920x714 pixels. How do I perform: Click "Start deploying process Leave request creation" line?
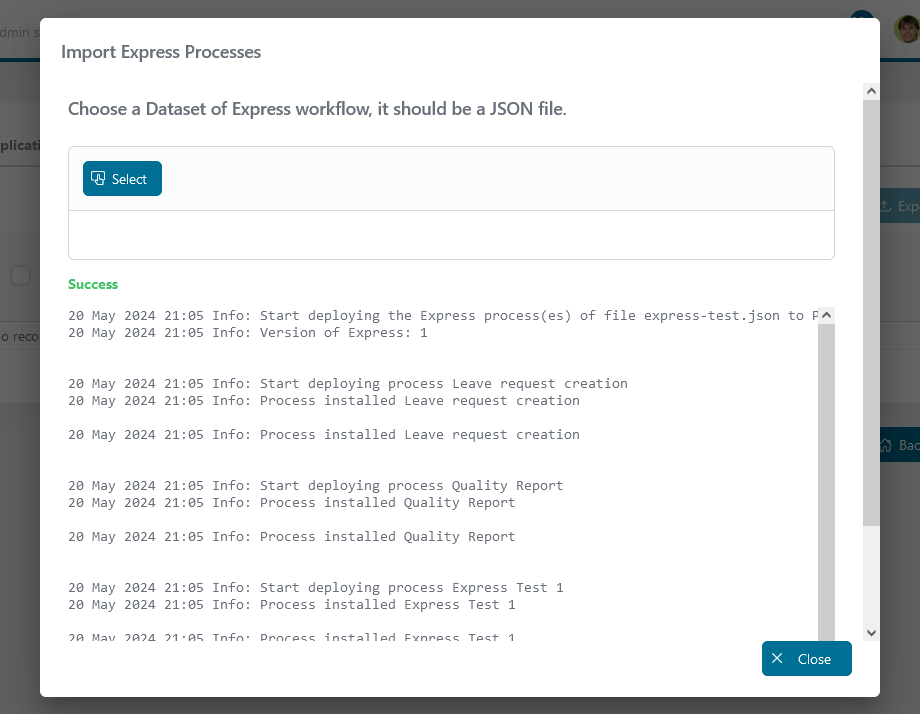[x=348, y=384]
